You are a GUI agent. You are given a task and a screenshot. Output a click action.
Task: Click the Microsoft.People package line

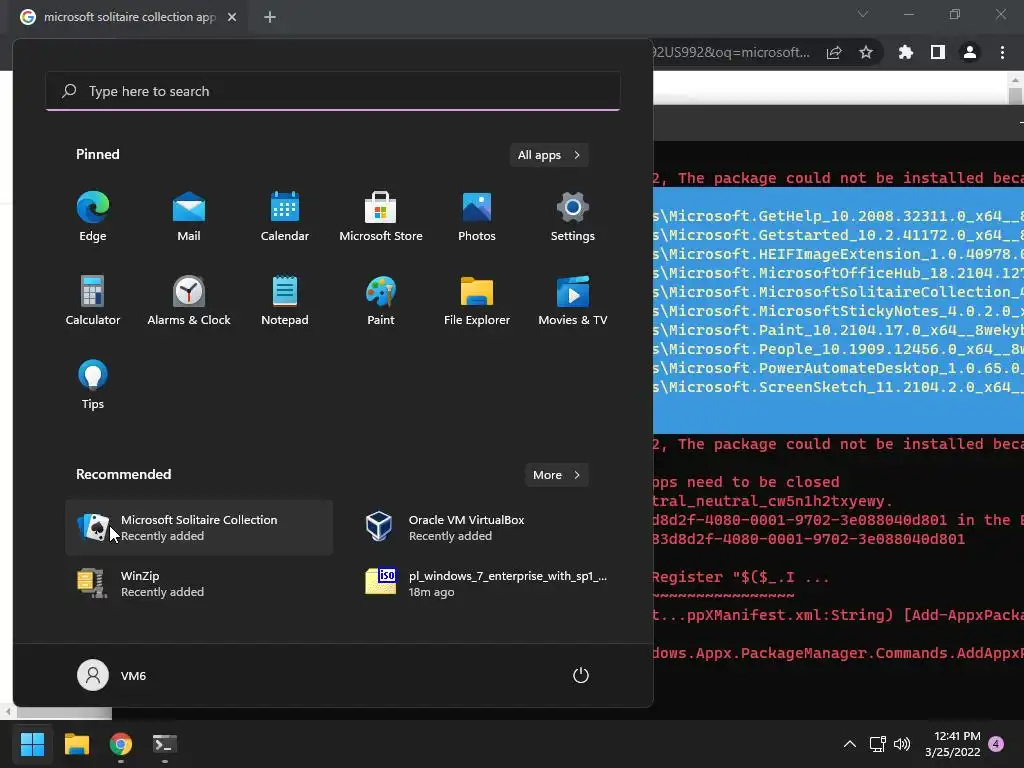(839, 349)
